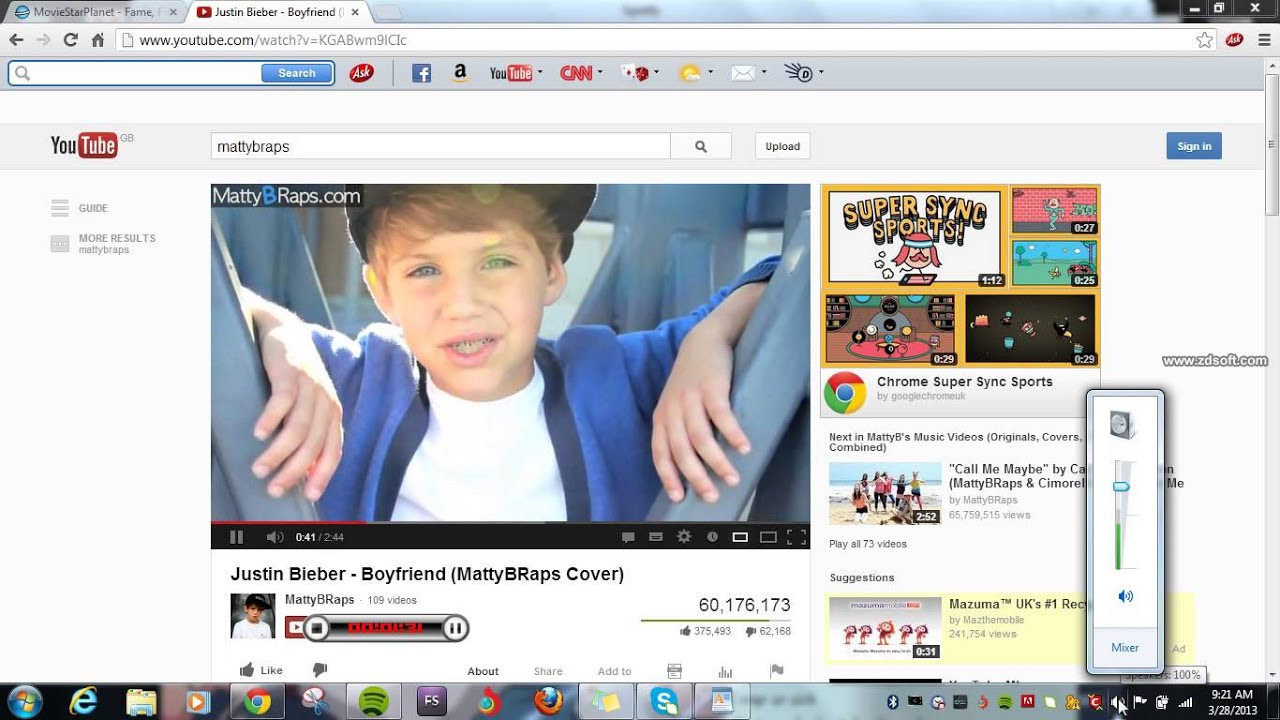
Task: Open MattyBRaps channel name link
Action: (319, 599)
